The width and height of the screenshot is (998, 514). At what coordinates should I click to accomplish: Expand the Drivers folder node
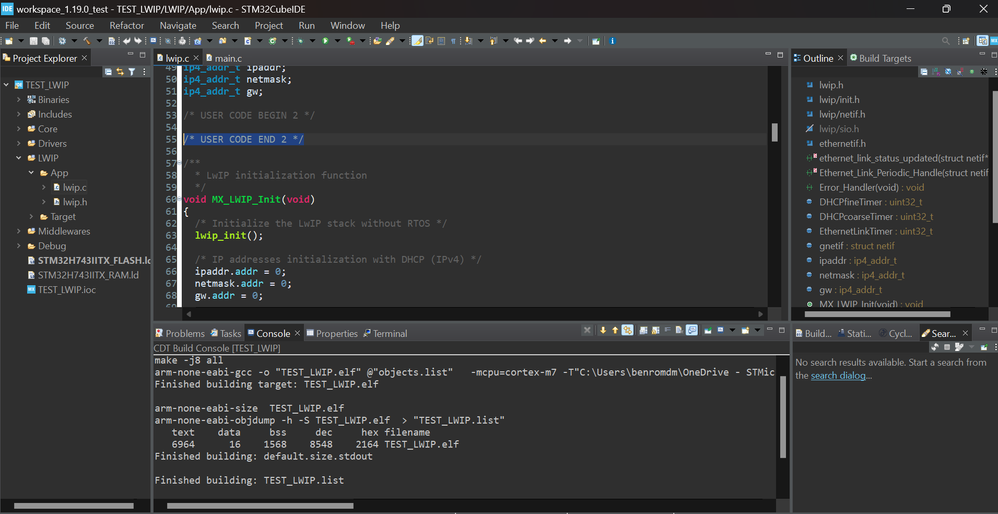[x=18, y=143]
